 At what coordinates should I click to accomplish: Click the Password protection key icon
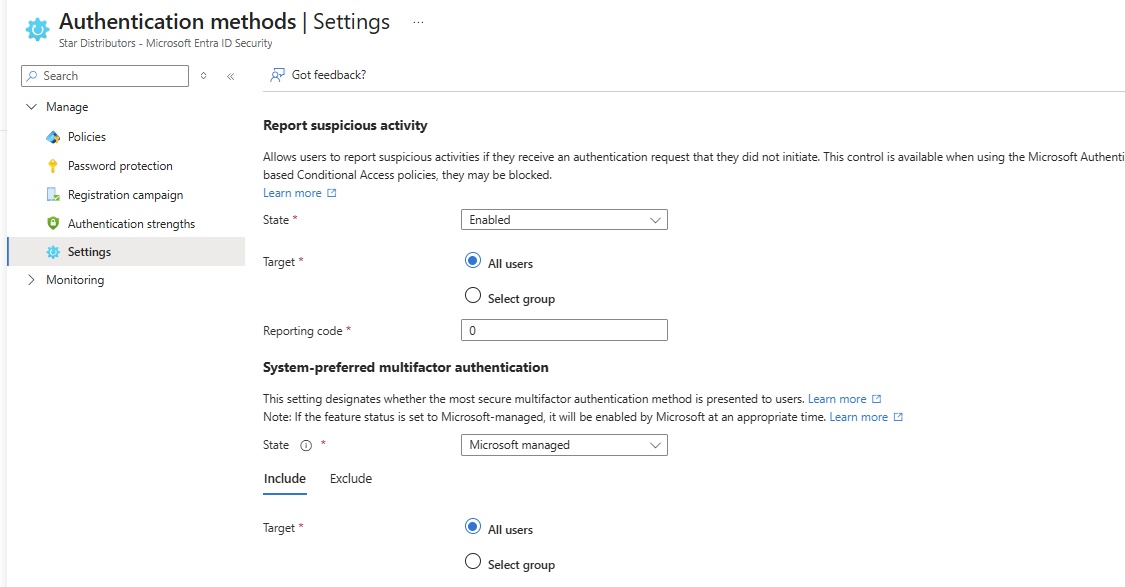(54, 166)
